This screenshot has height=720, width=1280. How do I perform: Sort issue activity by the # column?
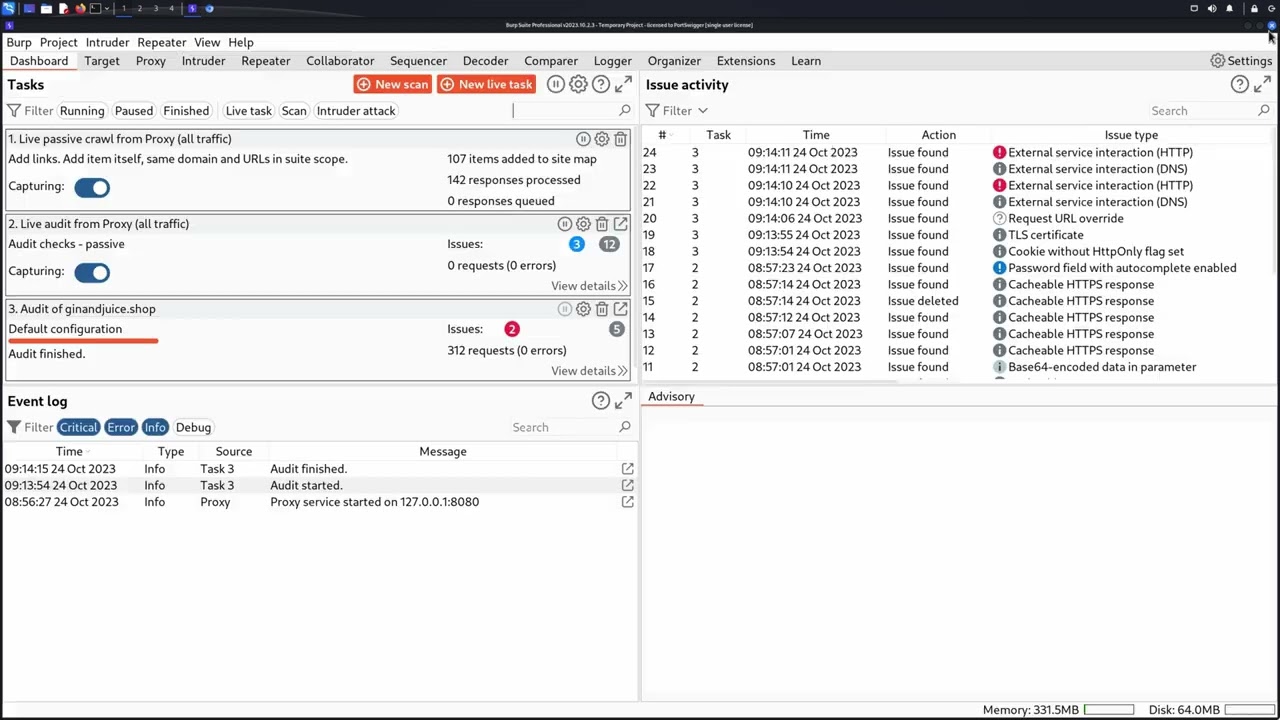pyautogui.click(x=662, y=135)
